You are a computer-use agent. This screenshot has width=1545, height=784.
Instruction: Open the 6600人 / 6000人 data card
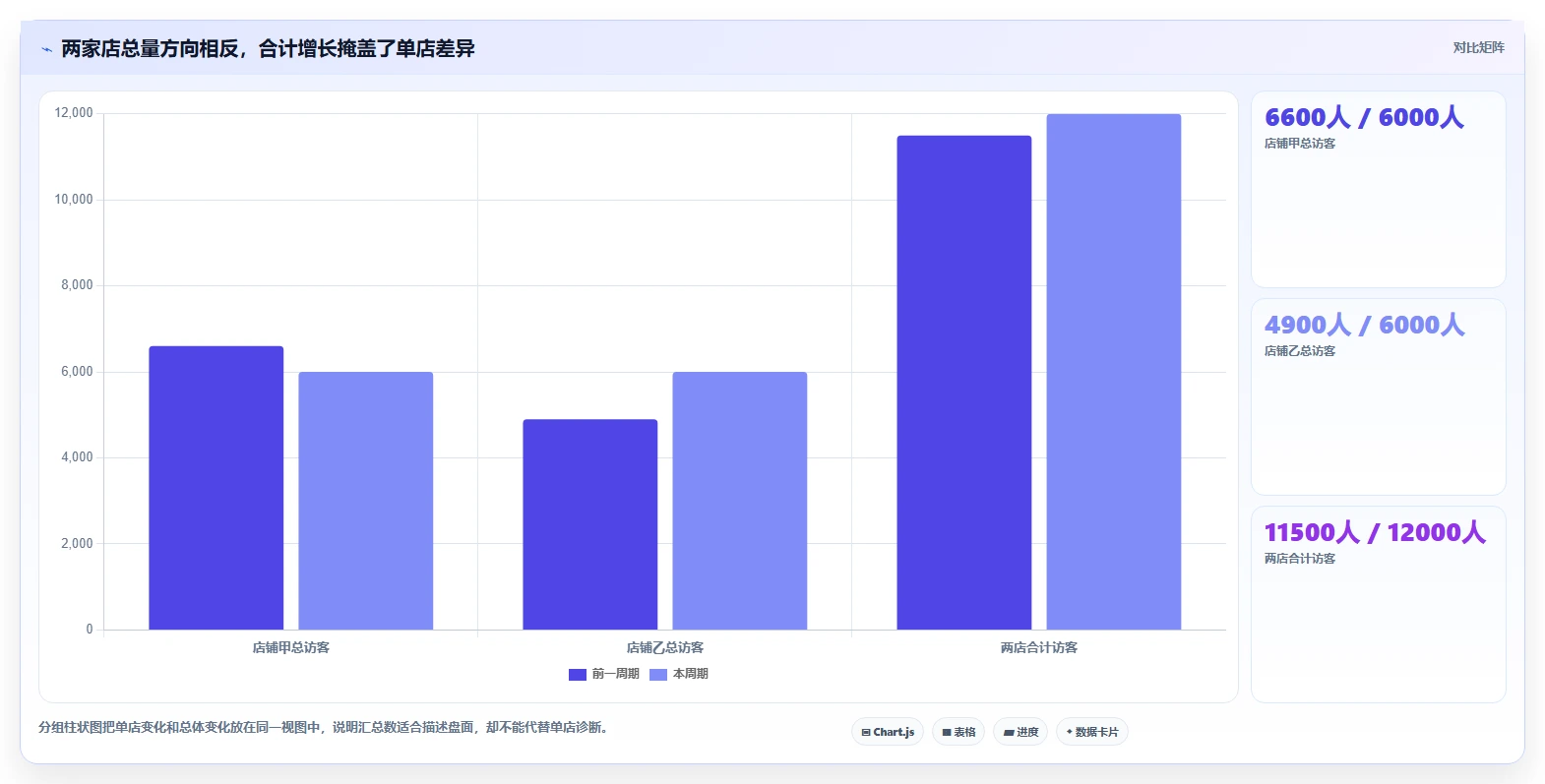click(1379, 190)
